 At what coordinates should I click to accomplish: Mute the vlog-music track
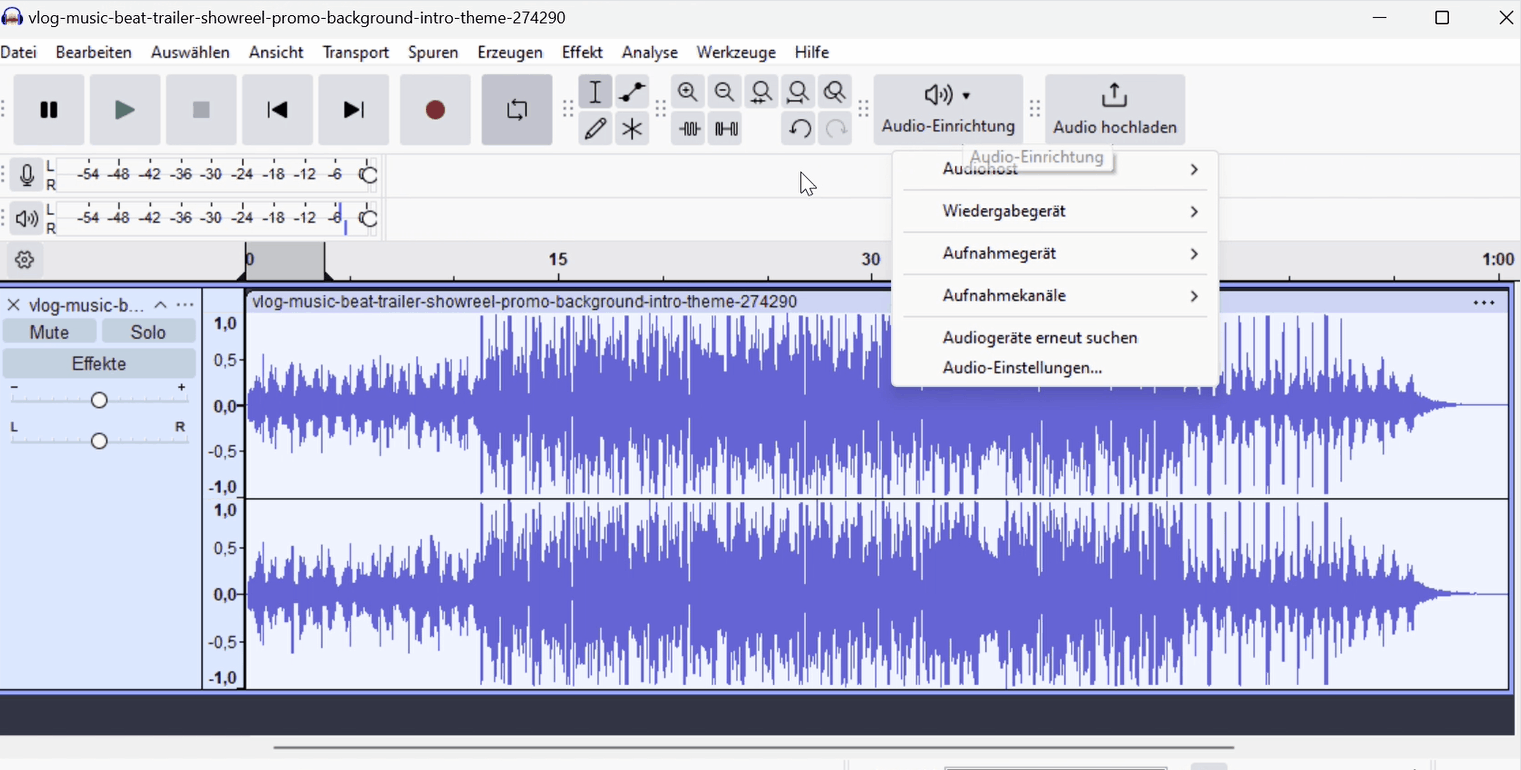click(49, 332)
